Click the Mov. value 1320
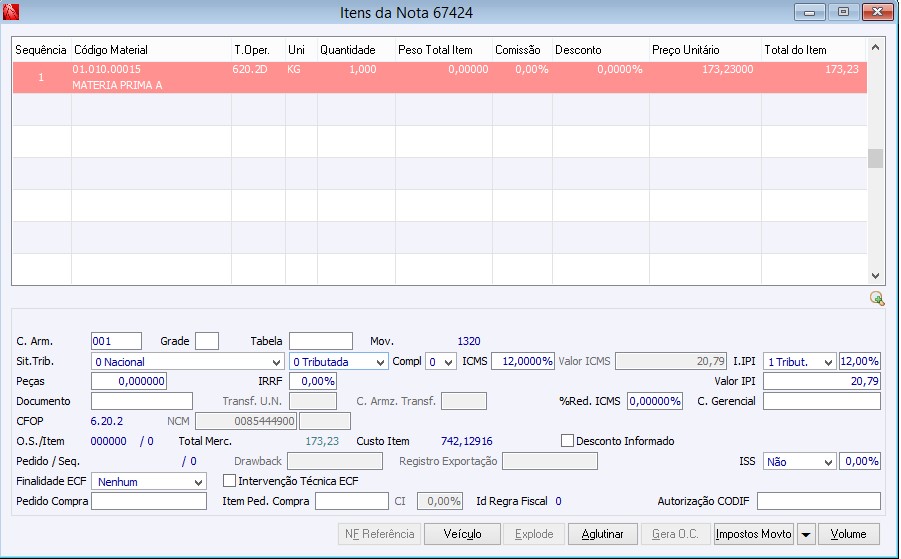This screenshot has height=559, width=901. 469,341
